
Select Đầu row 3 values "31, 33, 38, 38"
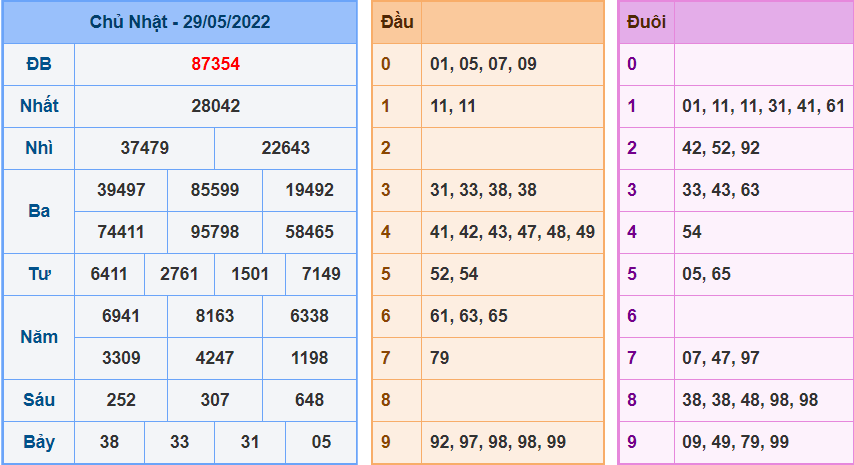[x=483, y=189]
